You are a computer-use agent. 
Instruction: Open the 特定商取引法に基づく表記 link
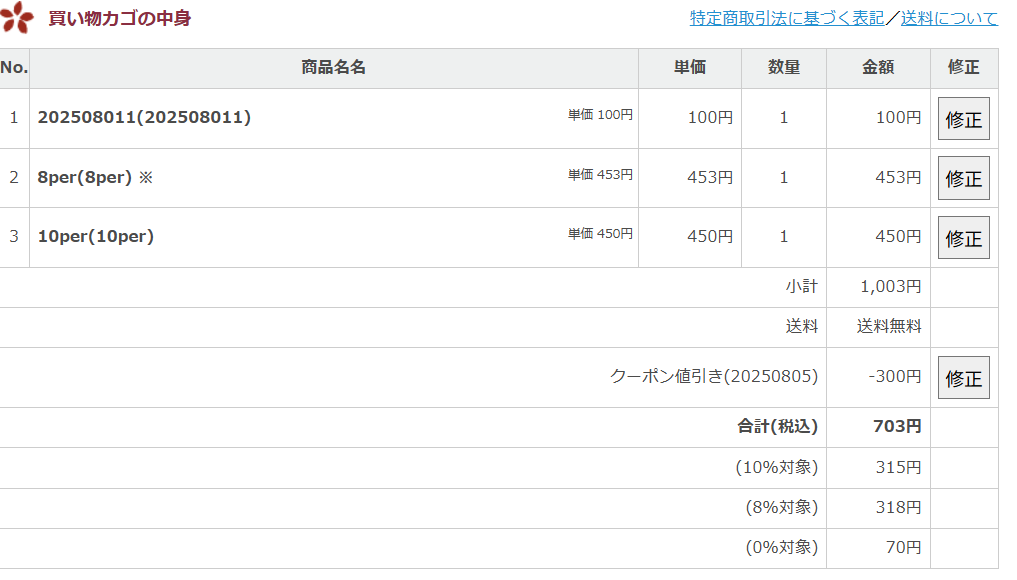[786, 18]
